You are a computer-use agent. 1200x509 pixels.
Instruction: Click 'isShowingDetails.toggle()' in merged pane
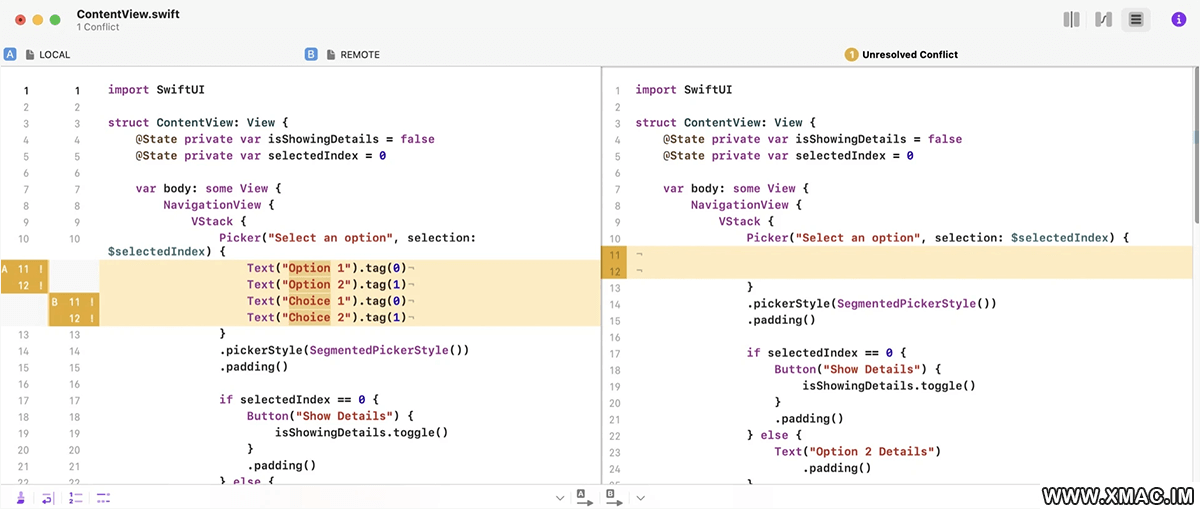[x=889, y=385]
